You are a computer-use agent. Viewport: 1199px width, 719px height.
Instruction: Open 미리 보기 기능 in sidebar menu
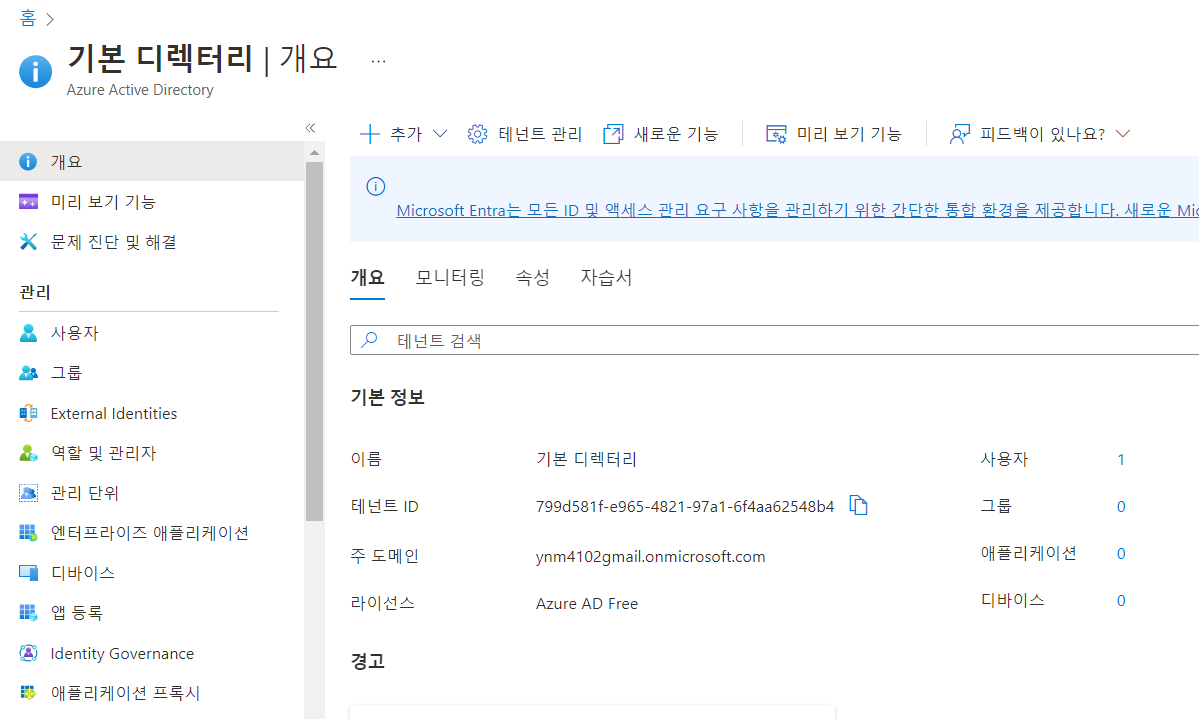pyautogui.click(x=152, y=202)
